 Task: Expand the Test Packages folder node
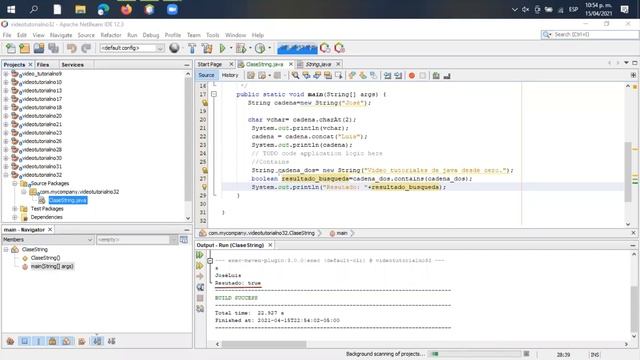click(15, 209)
